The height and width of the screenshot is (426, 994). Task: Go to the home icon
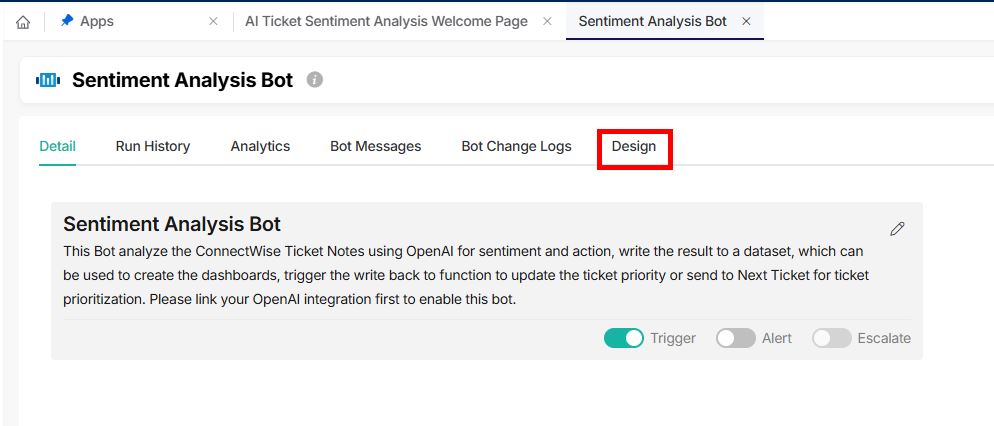(x=23, y=22)
